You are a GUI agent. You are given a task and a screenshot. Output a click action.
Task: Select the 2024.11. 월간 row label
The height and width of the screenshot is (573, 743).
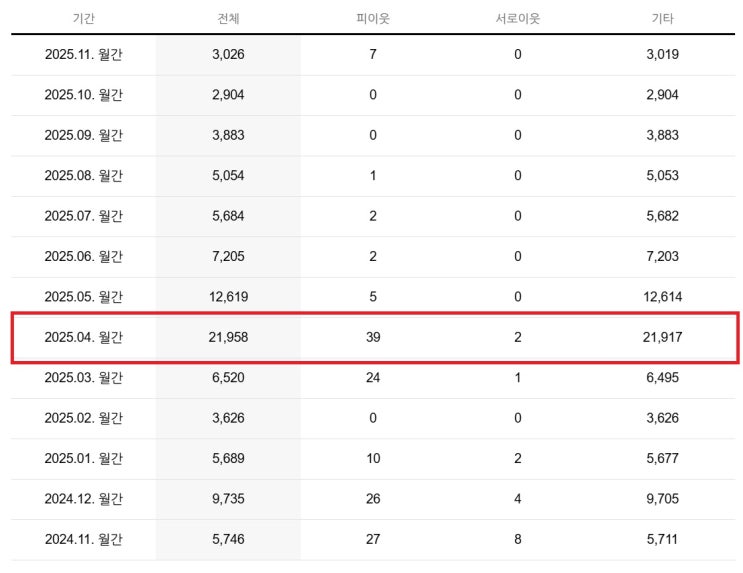click(x=83, y=539)
